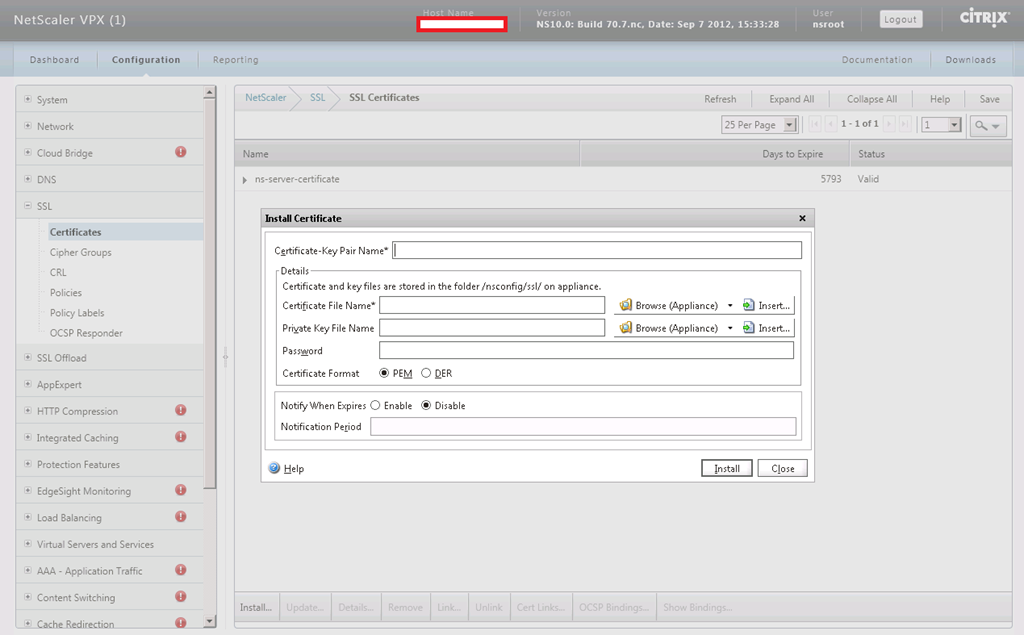The width and height of the screenshot is (1024, 635).
Task: Click Insert icon for Private Key File
Action: 749,328
